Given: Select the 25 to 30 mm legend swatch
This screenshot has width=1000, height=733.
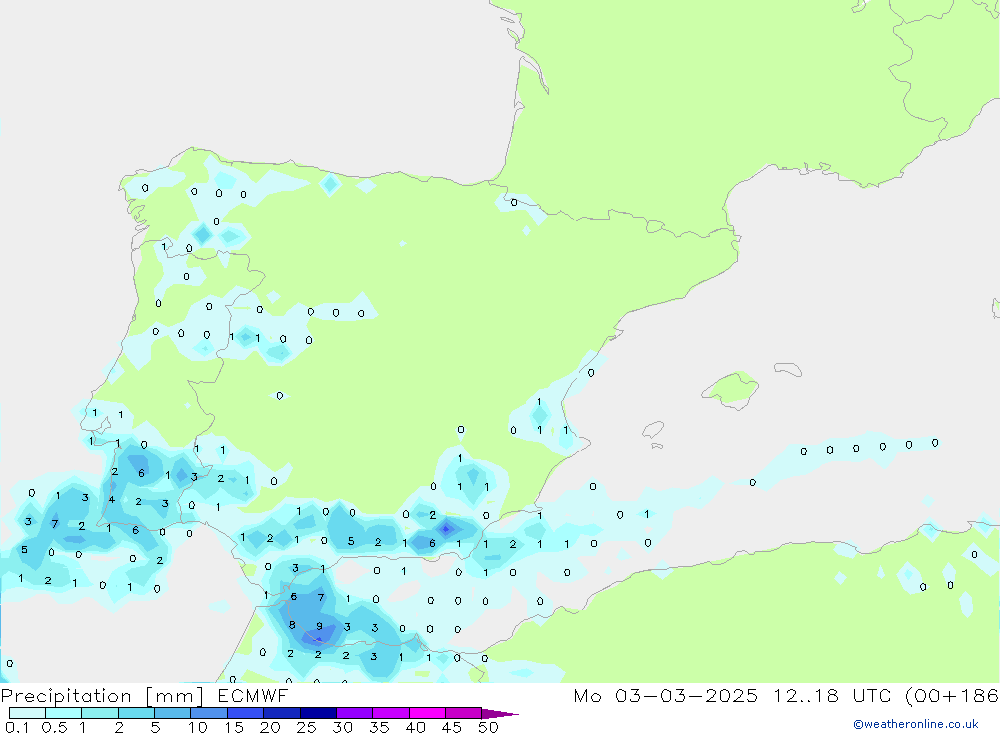Looking at the screenshot, I should coord(318,713).
